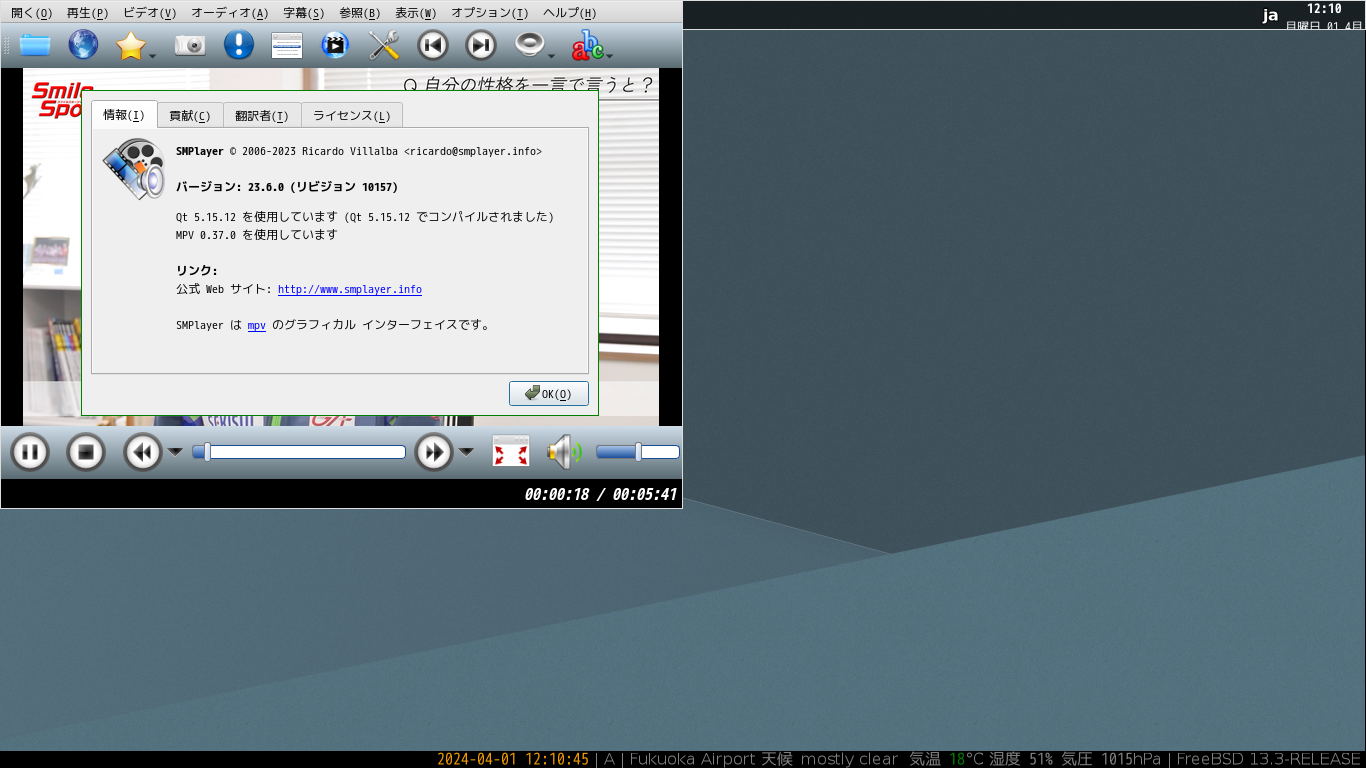1366x768 pixels.
Task: Switch to the 翻訳者(T) tab
Action: coord(262,116)
